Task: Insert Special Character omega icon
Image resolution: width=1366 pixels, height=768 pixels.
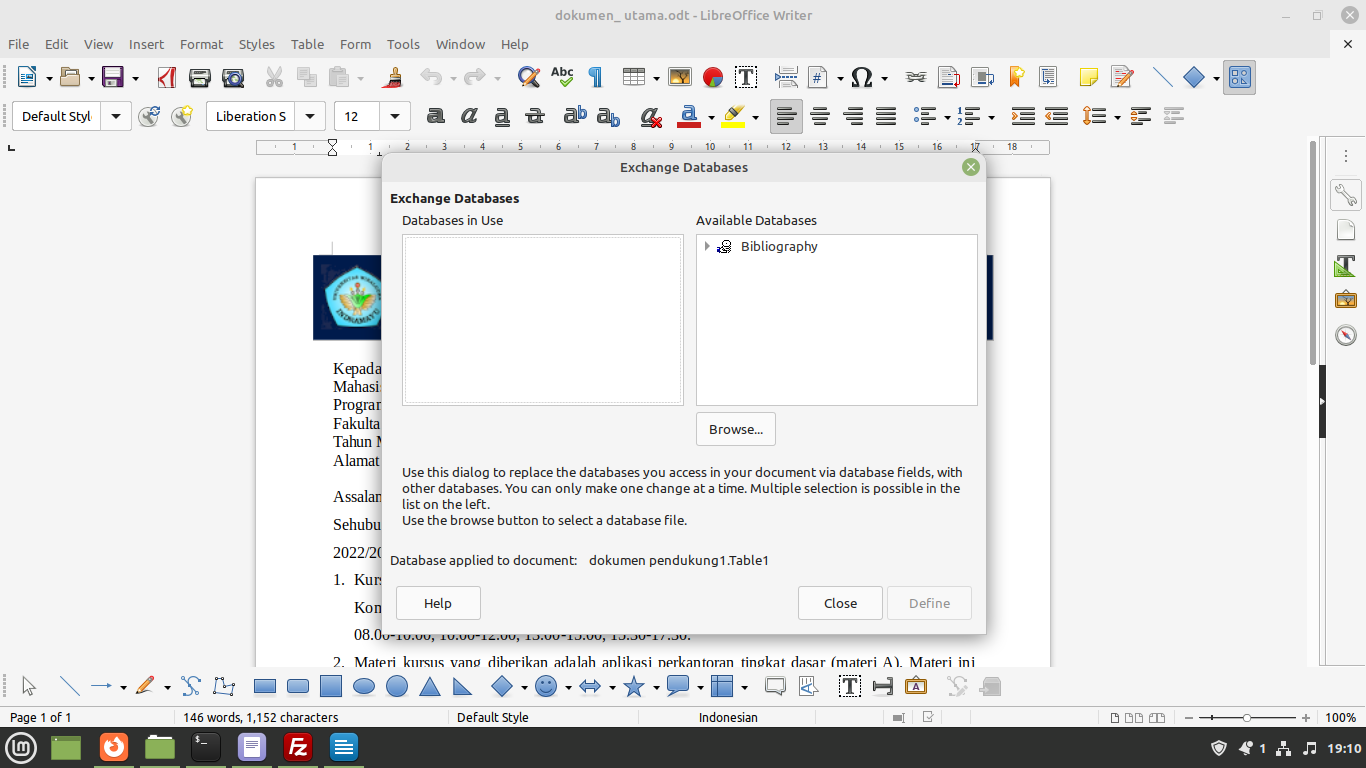Action: 862,77
